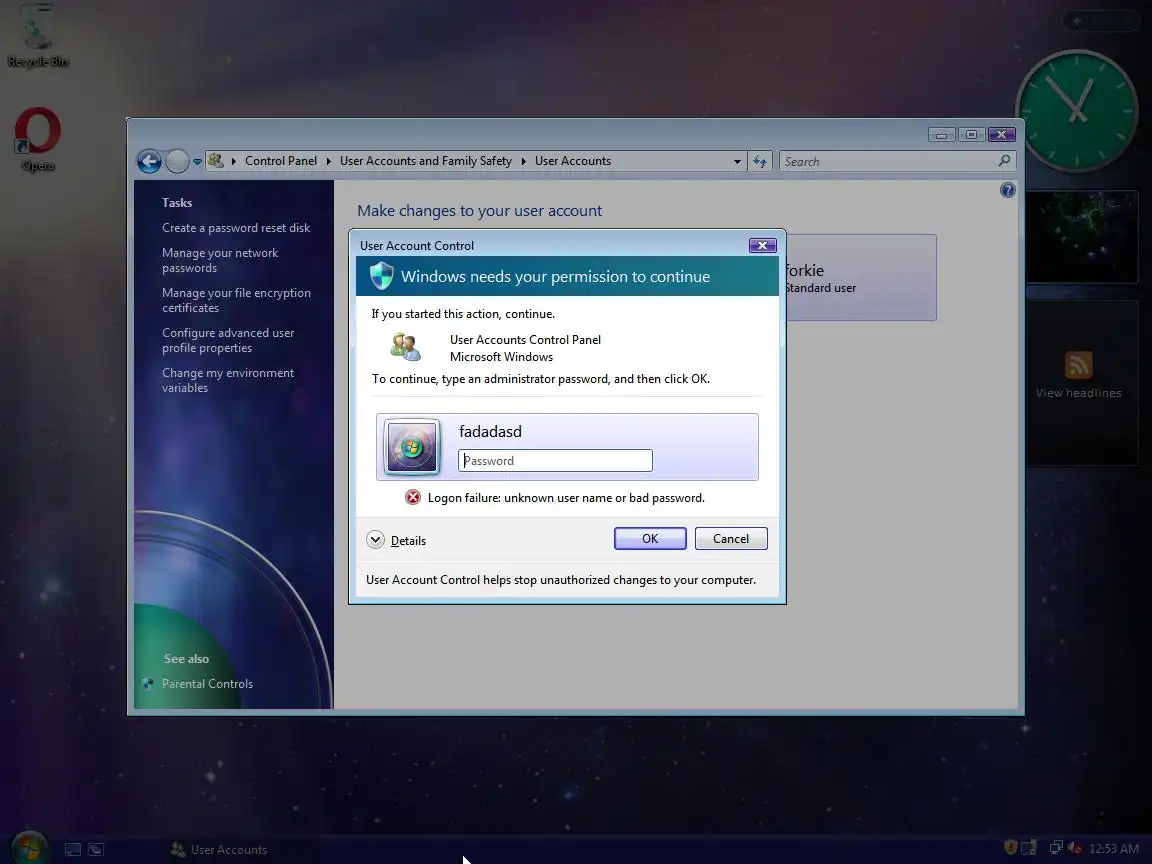Minimize the User Accounts window
Viewport: 1152px width, 864px height.
(x=941, y=134)
